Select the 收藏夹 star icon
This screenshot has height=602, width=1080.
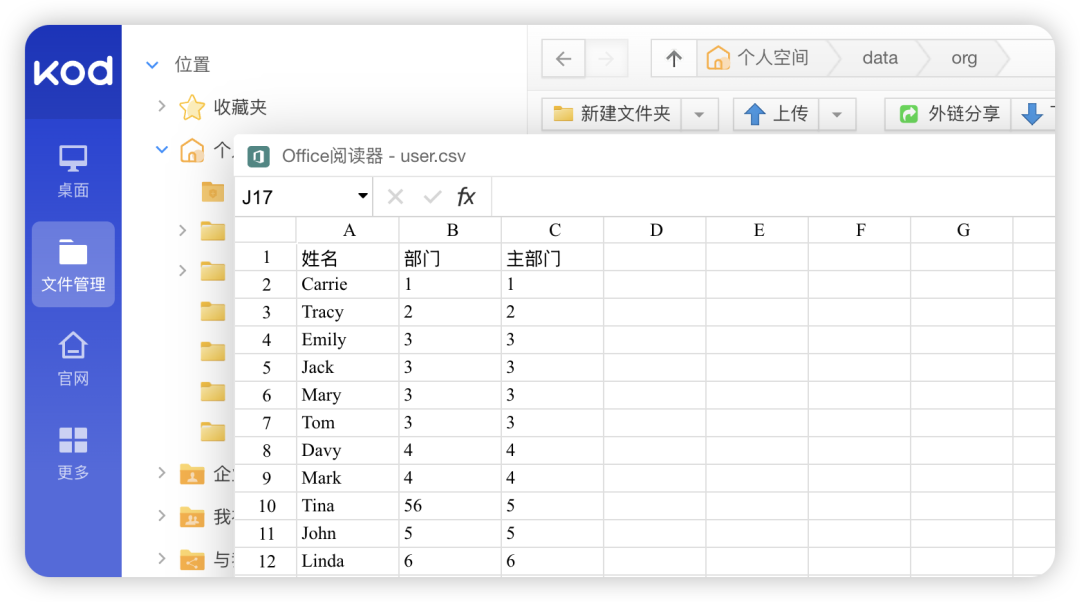pyautogui.click(x=191, y=107)
